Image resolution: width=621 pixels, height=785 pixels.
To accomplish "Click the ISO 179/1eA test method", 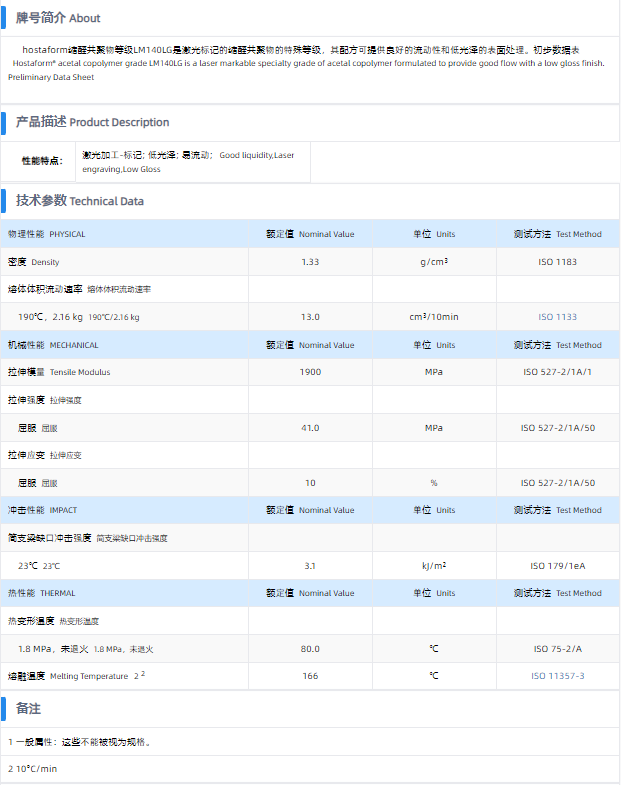I will coord(557,566).
